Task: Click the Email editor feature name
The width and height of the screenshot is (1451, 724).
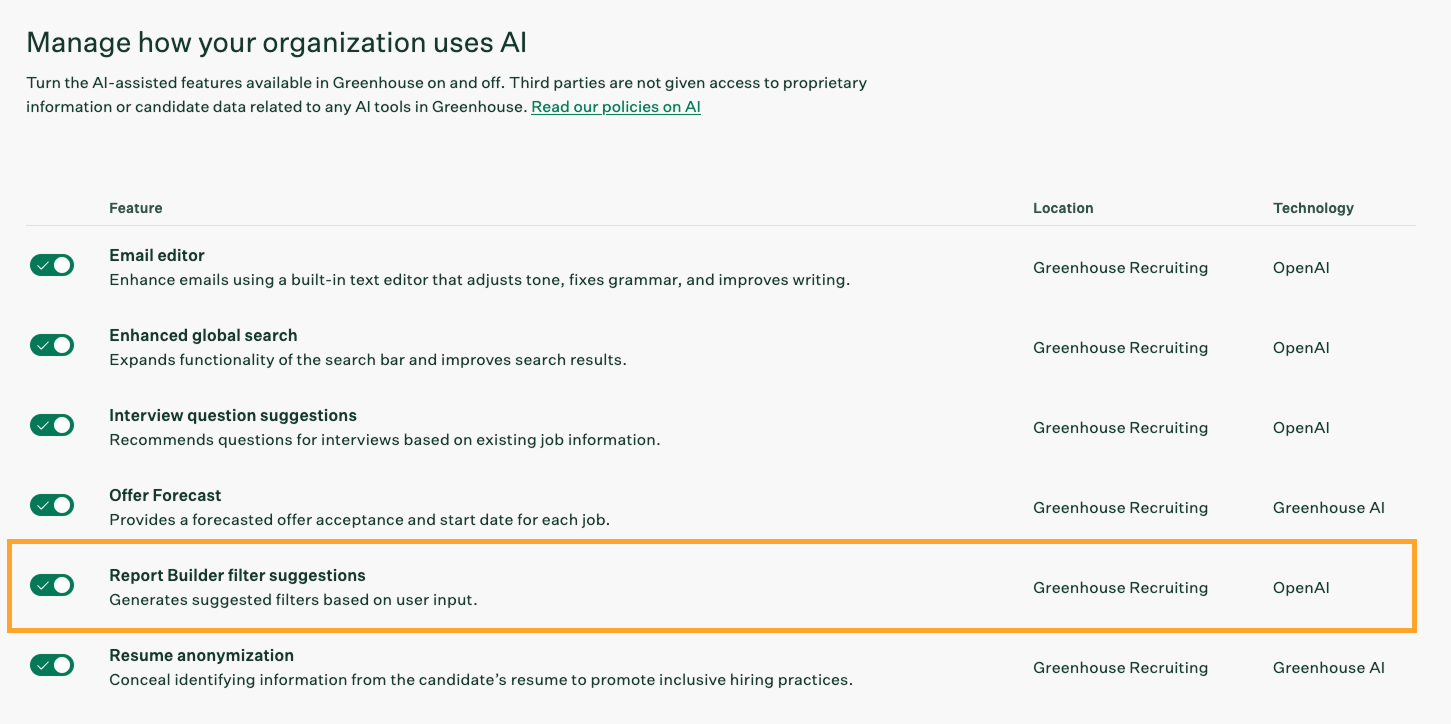Action: 156,255
